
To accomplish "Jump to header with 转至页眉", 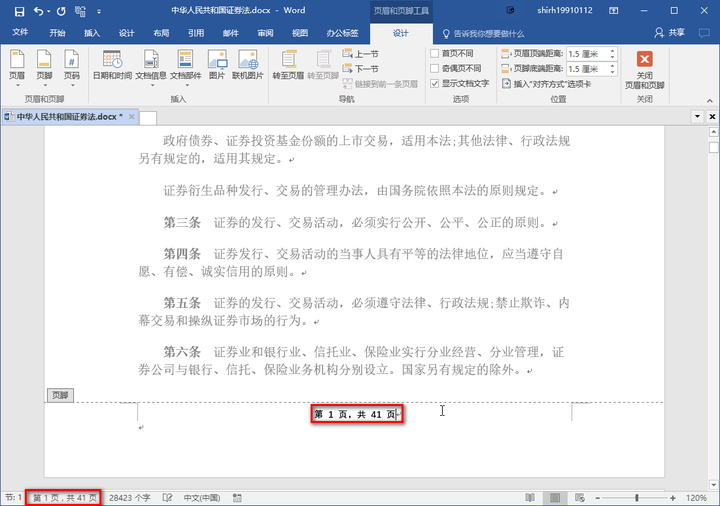I will pyautogui.click(x=288, y=65).
